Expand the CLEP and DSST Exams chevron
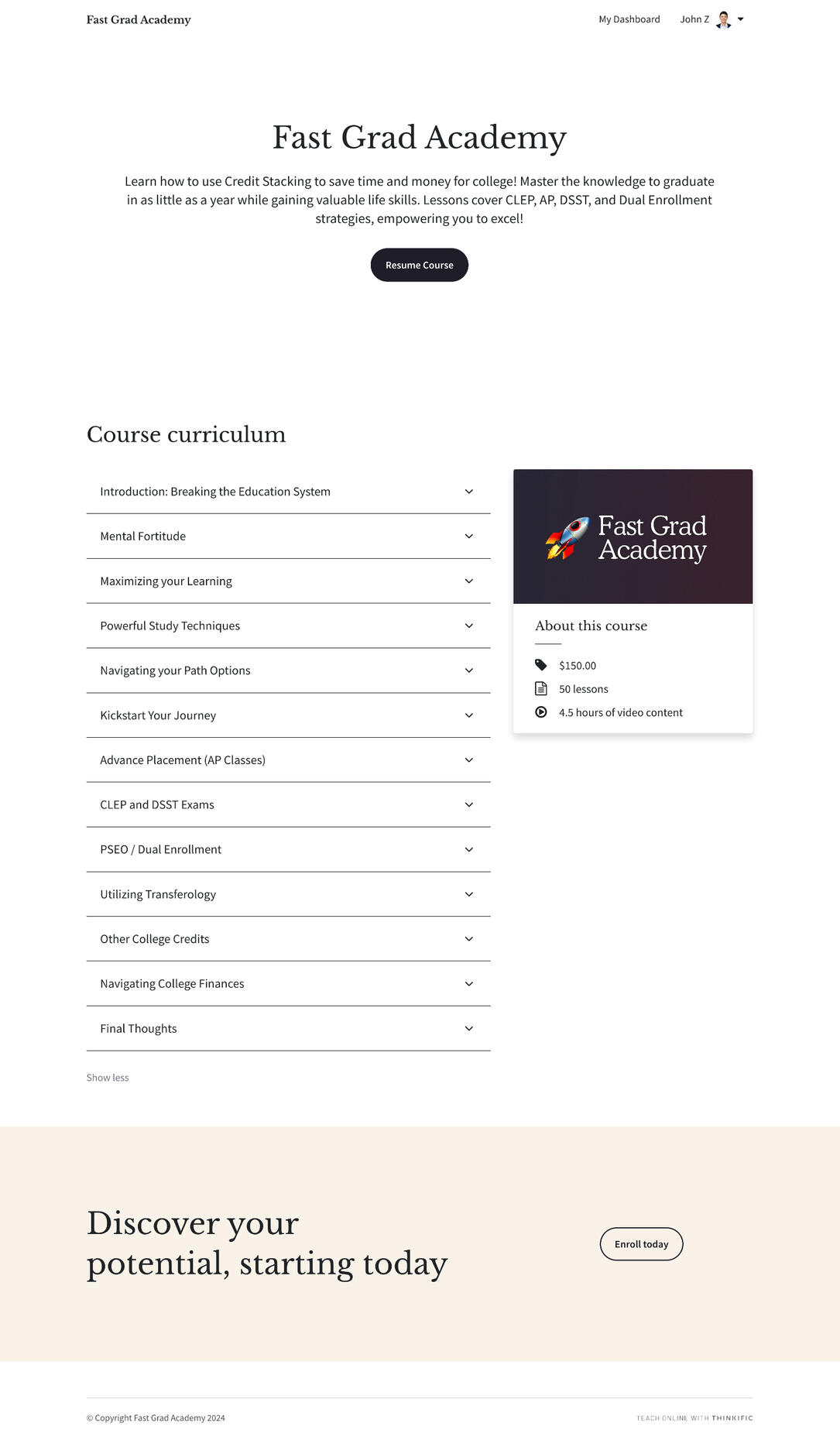The image size is (840, 1440). click(469, 805)
